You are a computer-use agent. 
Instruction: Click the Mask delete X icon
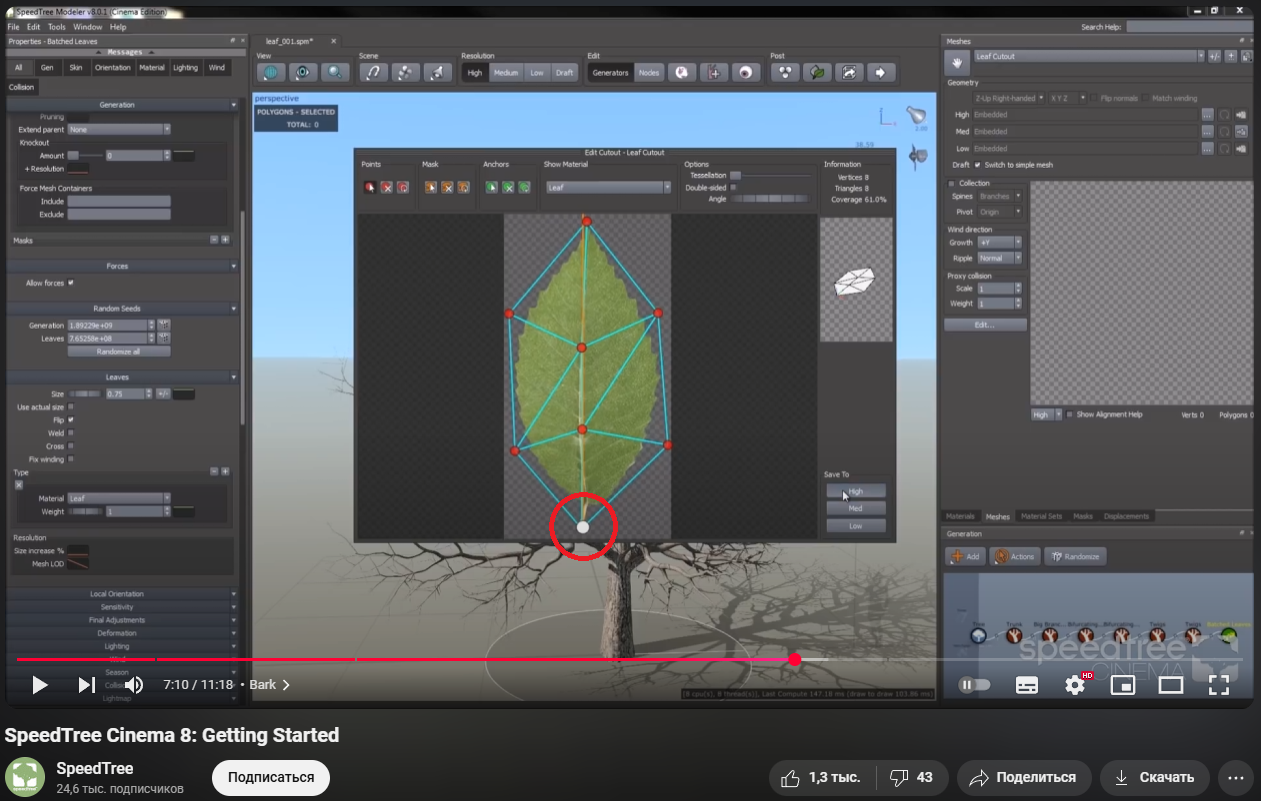click(x=448, y=187)
